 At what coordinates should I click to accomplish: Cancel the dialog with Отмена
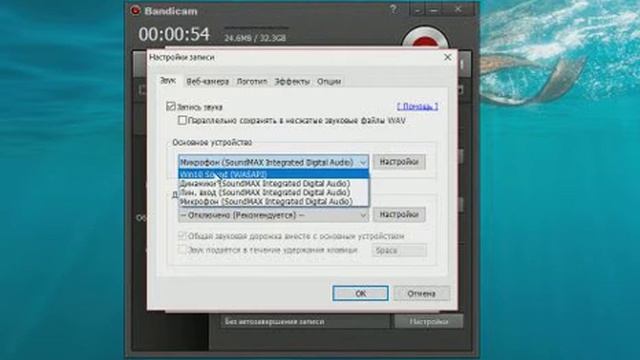pyautogui.click(x=422, y=293)
